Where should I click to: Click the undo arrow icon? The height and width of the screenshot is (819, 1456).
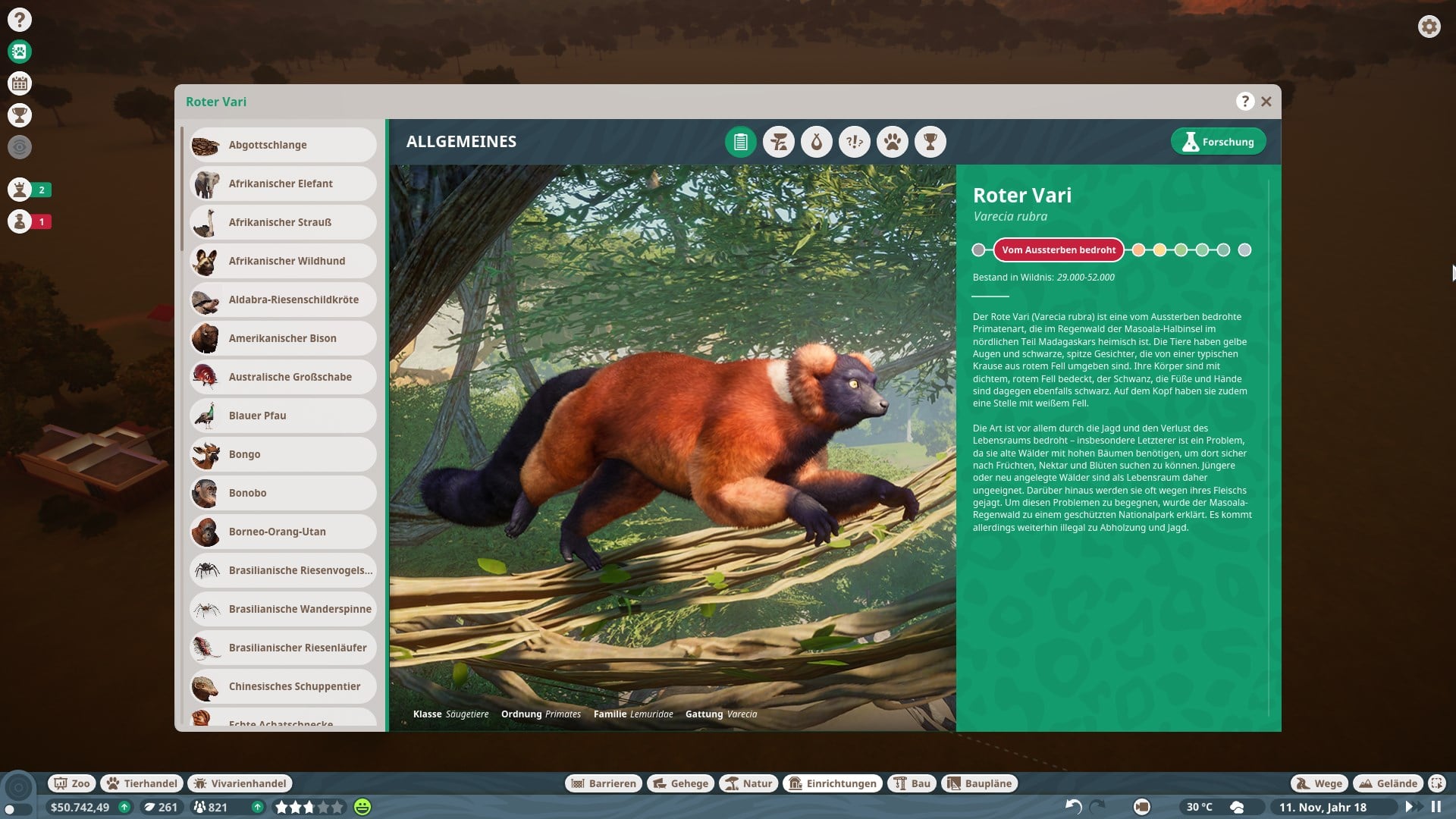click(1073, 807)
